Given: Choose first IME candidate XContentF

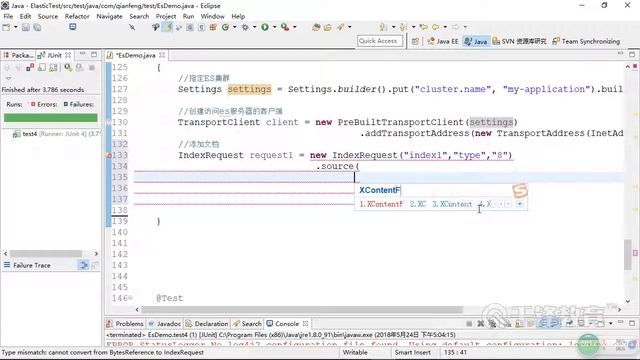Looking at the screenshot, I should (381, 204).
